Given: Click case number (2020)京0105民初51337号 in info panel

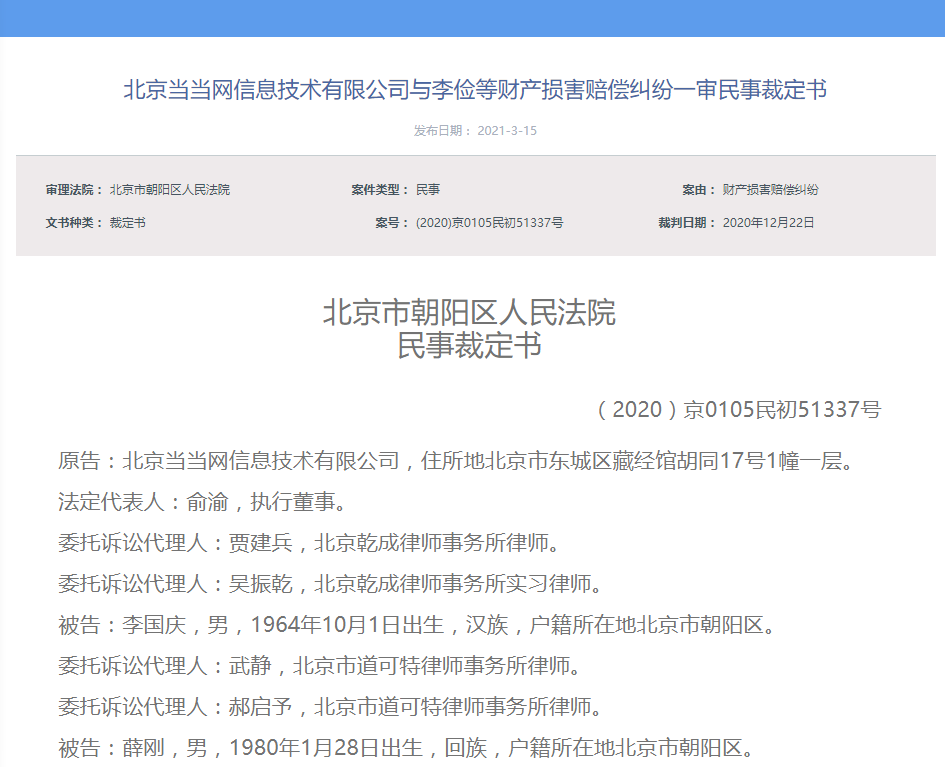Looking at the screenshot, I should (x=489, y=223).
